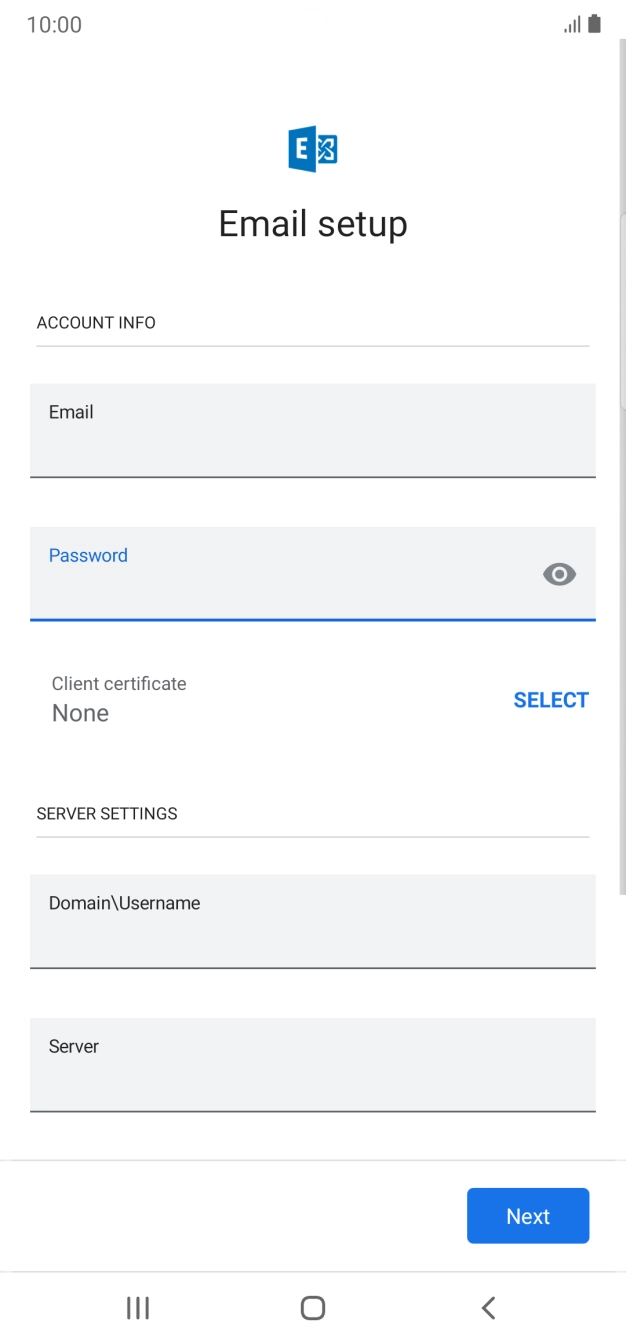Click the Exchange logo icon
The width and height of the screenshot is (626, 1344).
tap(312, 147)
